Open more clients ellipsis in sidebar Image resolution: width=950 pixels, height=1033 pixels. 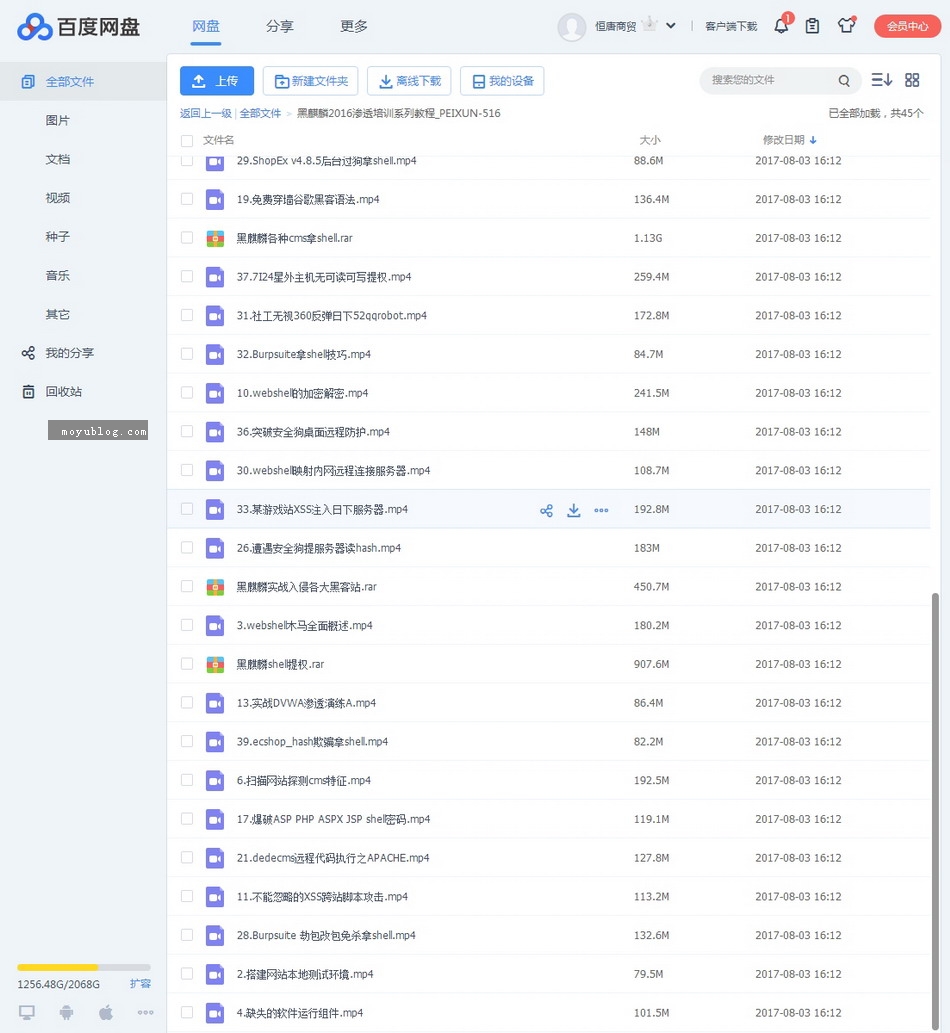pyautogui.click(x=146, y=1013)
